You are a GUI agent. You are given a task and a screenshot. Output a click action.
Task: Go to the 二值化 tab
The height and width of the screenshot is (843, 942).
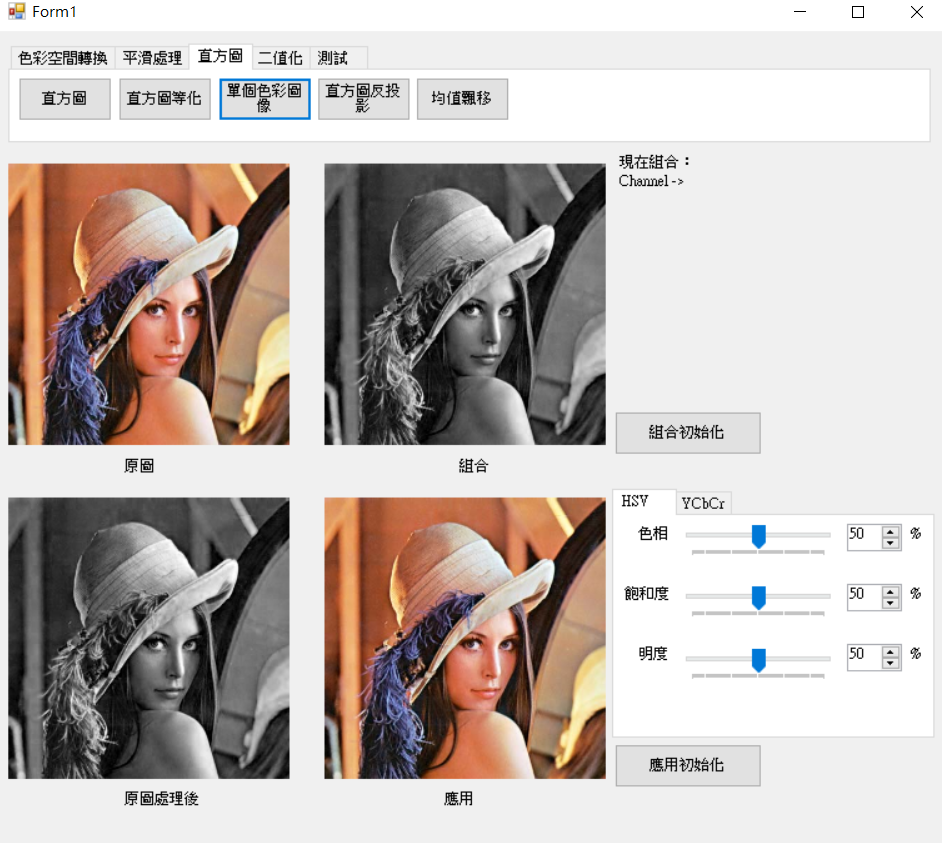coord(280,58)
